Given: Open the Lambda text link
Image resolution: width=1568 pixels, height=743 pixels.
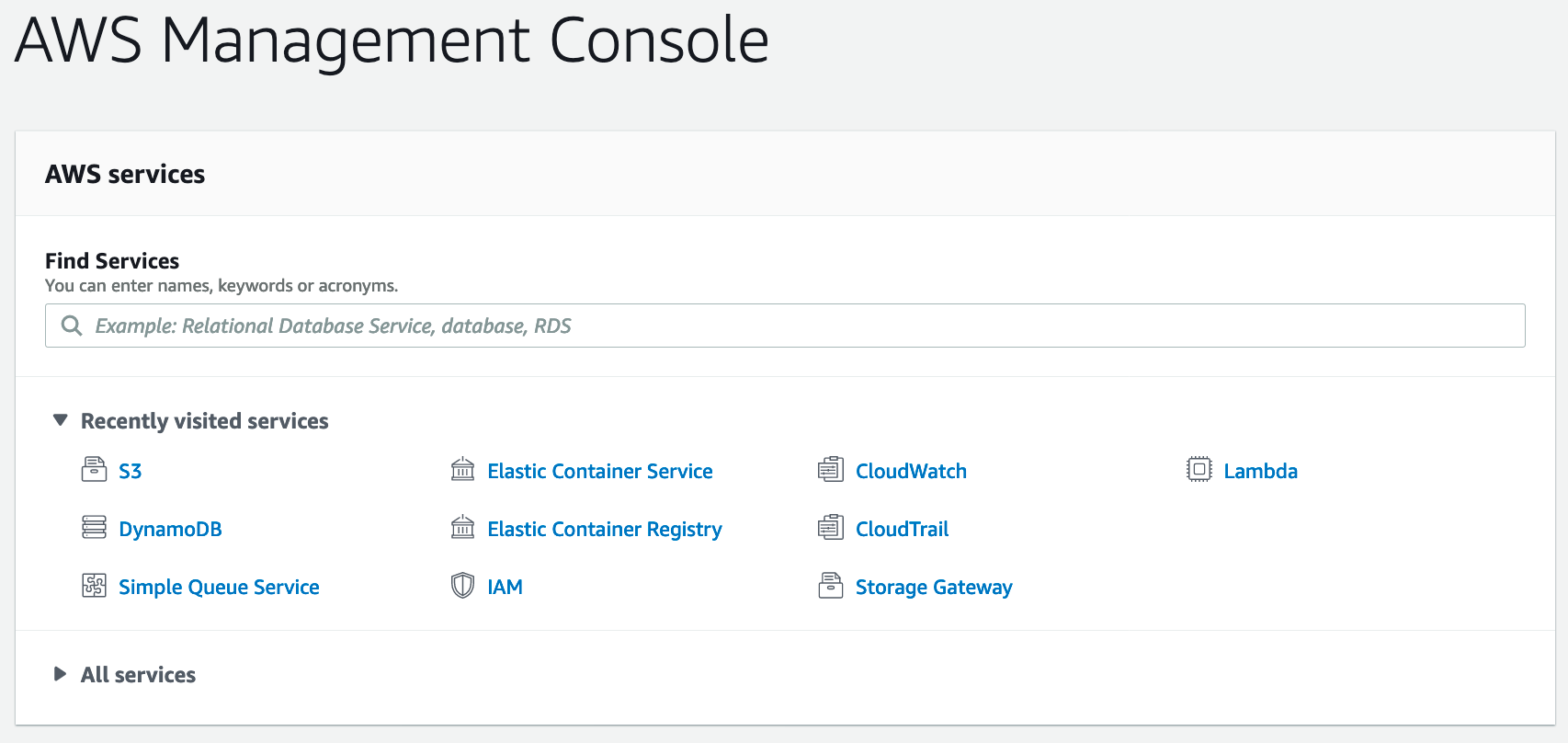Looking at the screenshot, I should (x=1260, y=471).
